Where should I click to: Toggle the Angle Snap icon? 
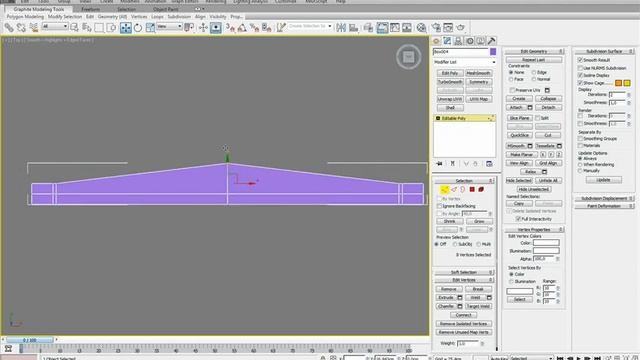[242, 27]
